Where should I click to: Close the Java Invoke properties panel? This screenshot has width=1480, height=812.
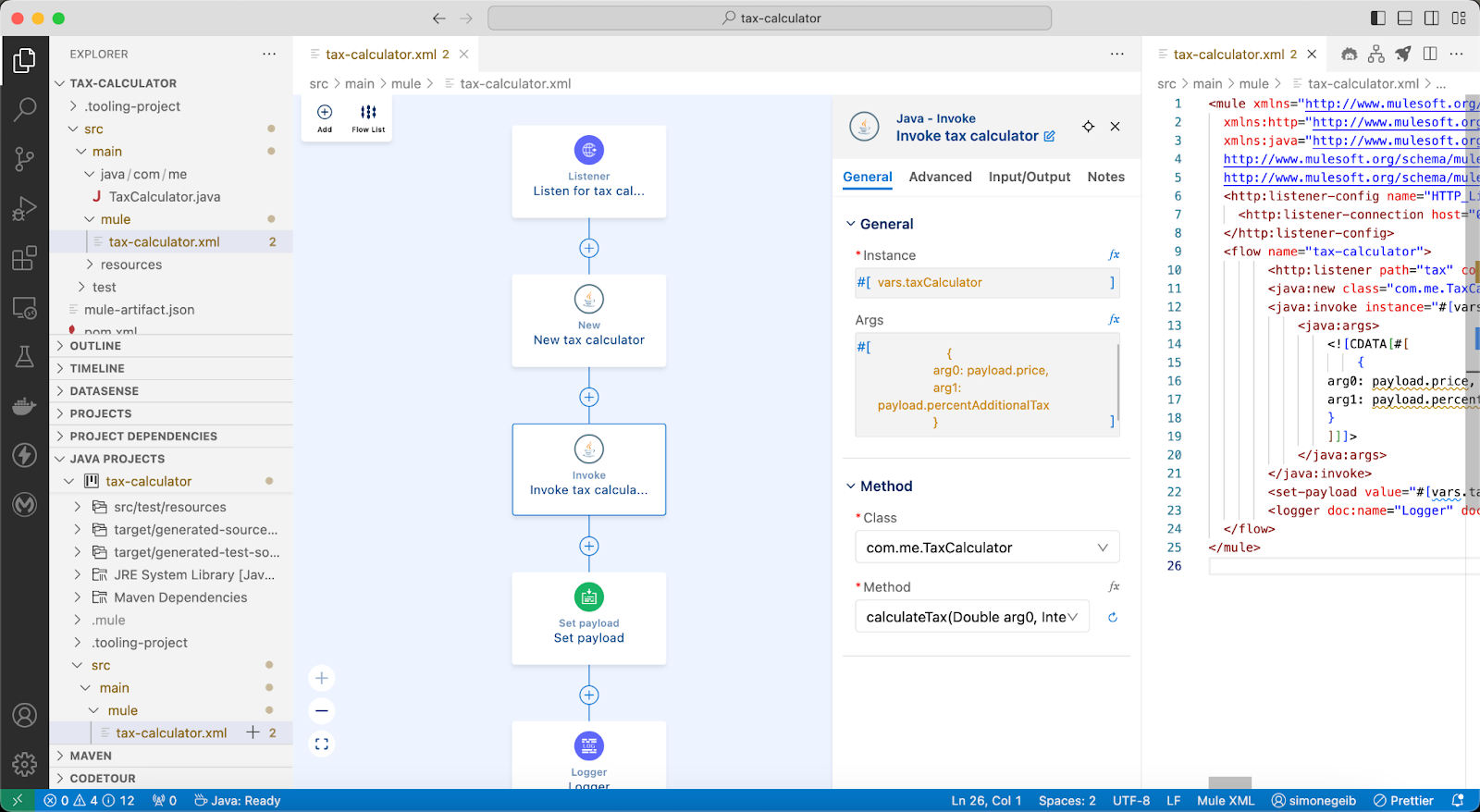1116,127
